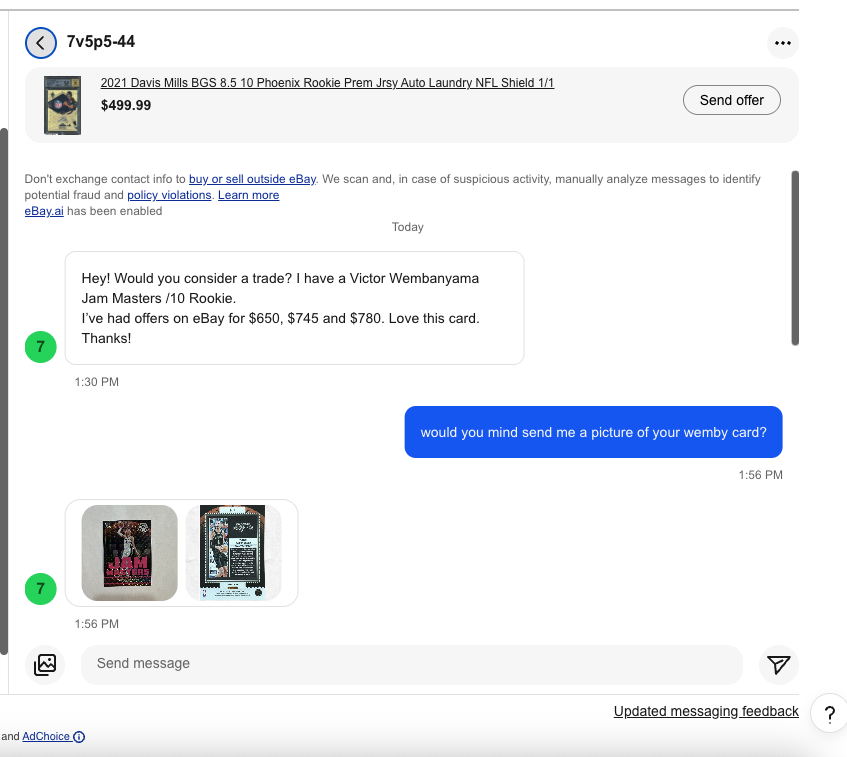Click the Send offer button
Viewport: 847px width, 757px height.
pyautogui.click(x=731, y=100)
